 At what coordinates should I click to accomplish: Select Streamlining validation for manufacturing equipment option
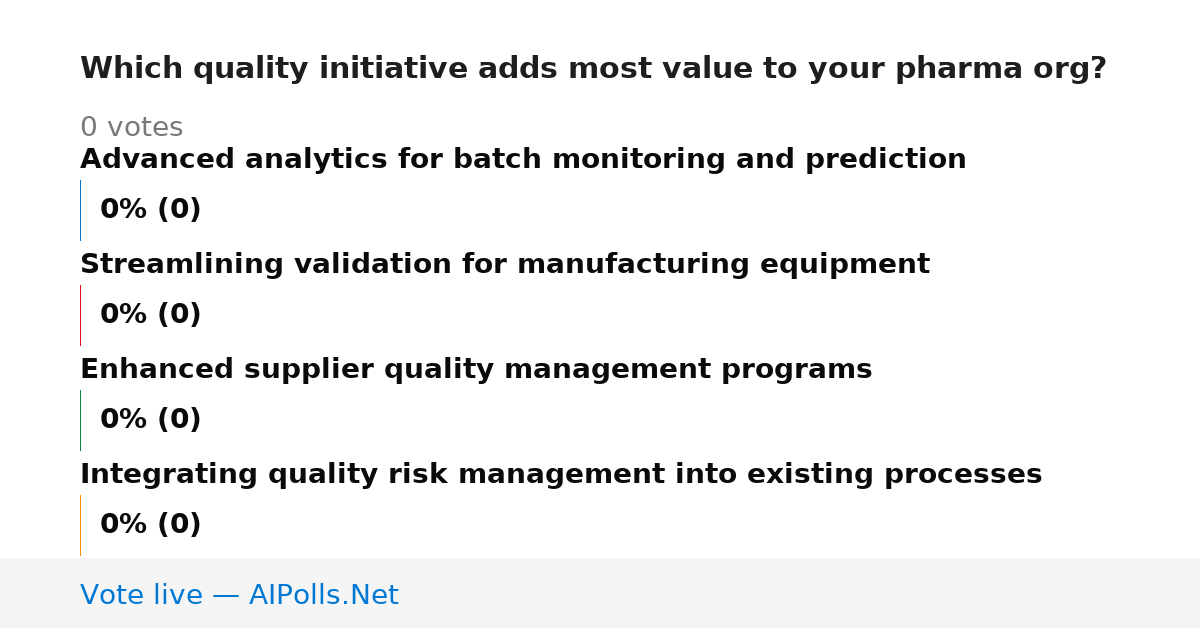[x=505, y=265]
